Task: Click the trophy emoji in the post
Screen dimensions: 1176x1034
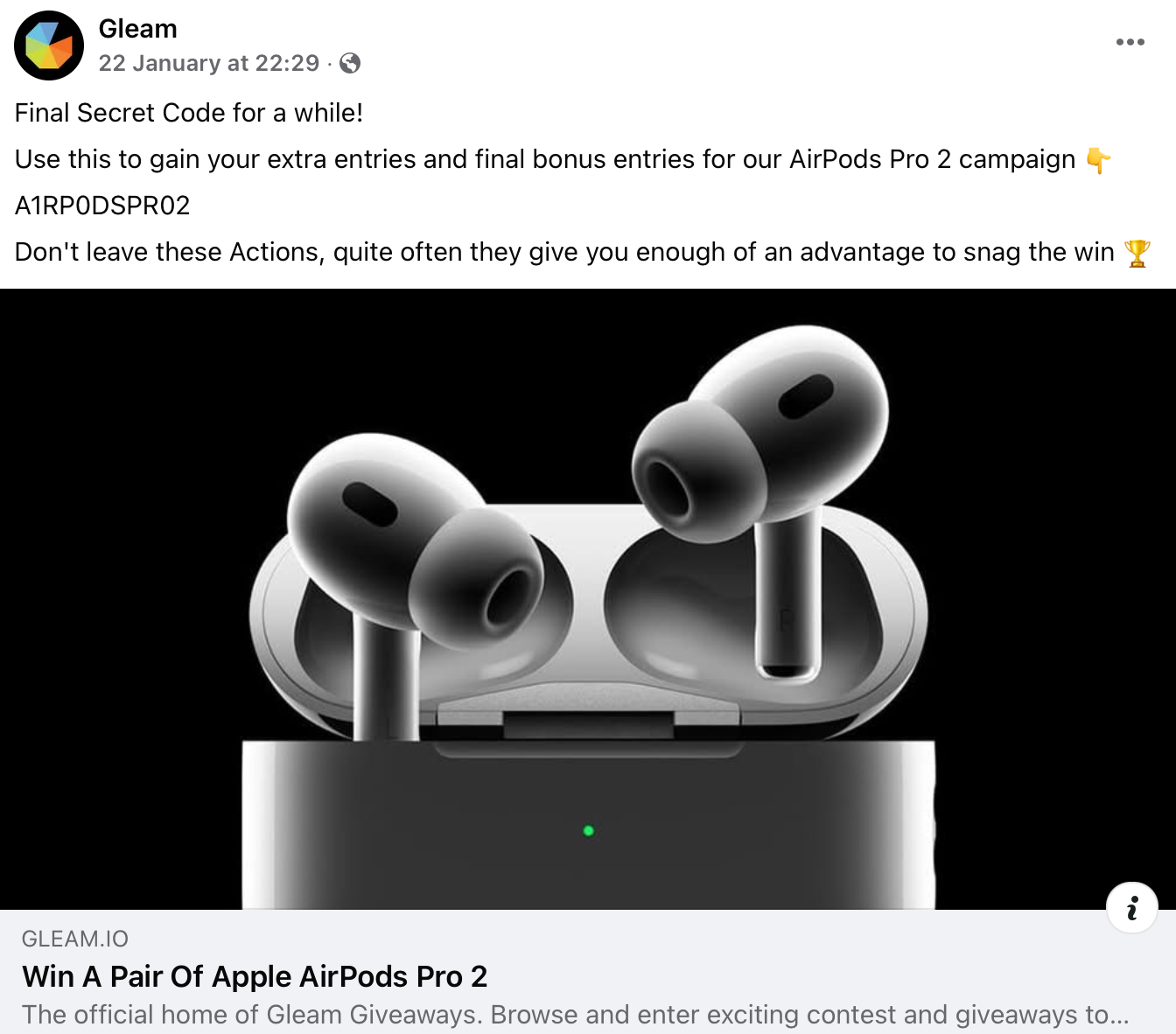Action: coord(1137,253)
